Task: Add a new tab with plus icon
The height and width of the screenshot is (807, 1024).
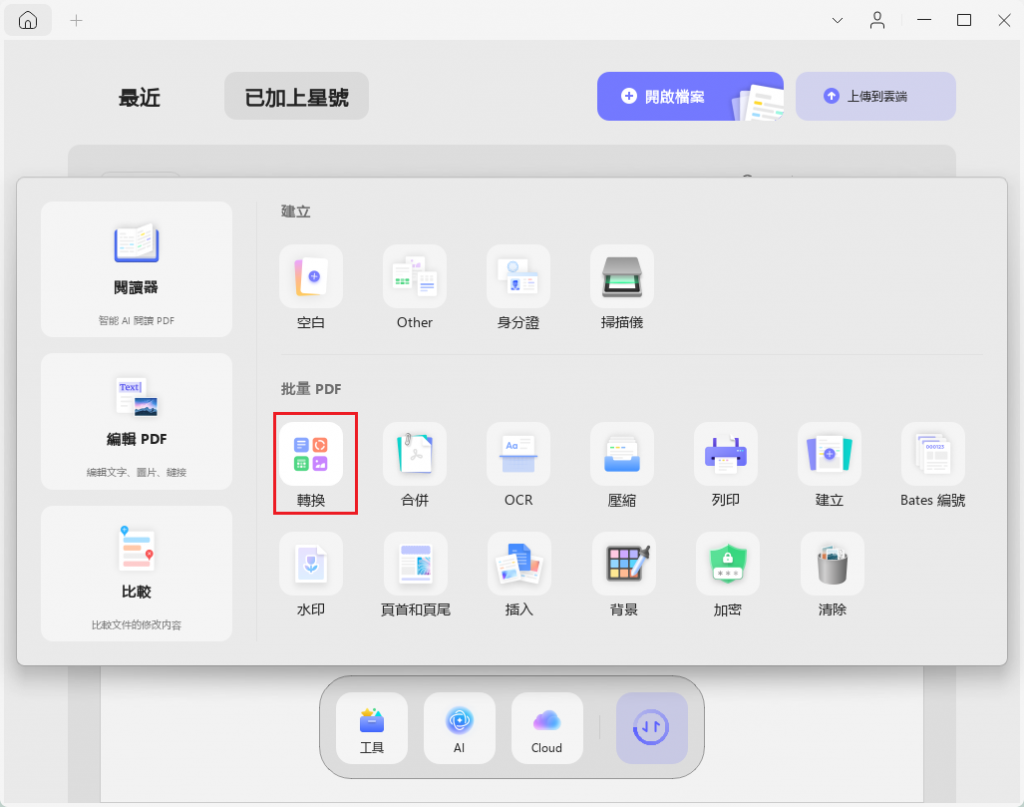Action: click(76, 21)
